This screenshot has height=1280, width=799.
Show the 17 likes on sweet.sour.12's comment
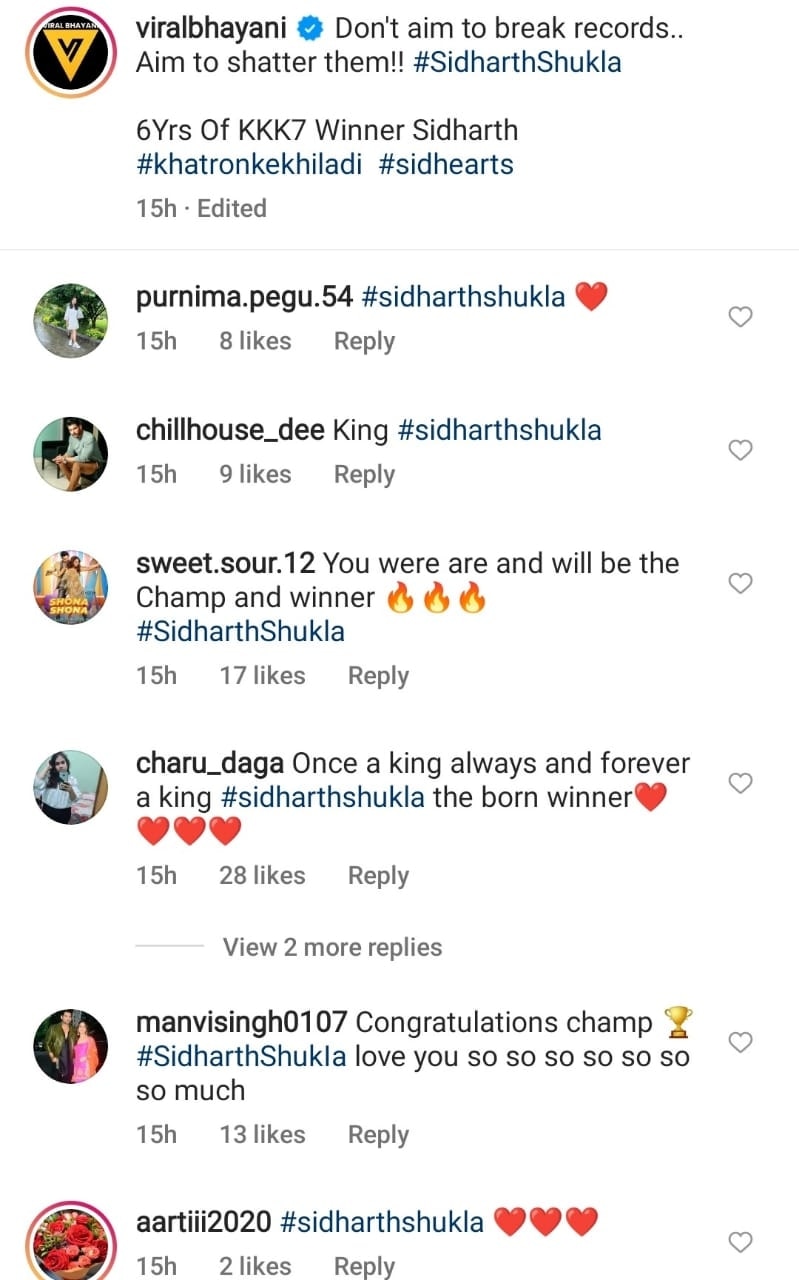tap(262, 675)
